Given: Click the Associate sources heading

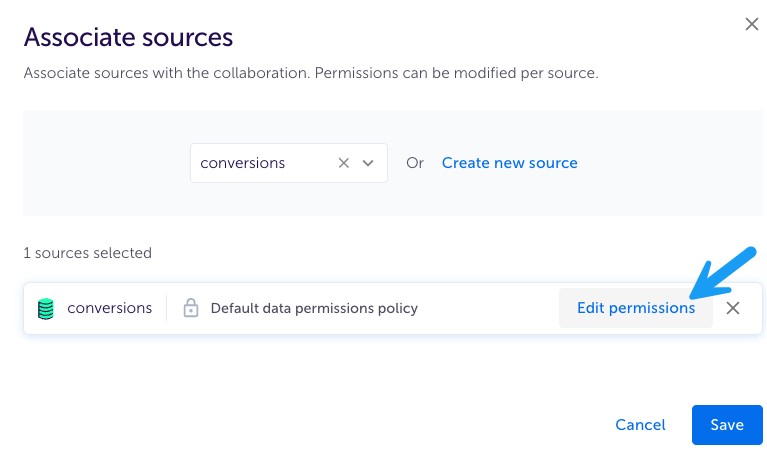Looking at the screenshot, I should coord(128,37).
